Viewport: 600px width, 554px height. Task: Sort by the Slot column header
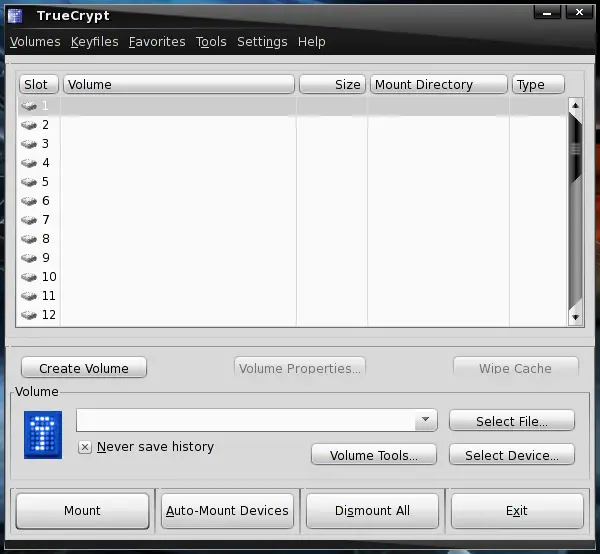pyautogui.click(x=39, y=84)
